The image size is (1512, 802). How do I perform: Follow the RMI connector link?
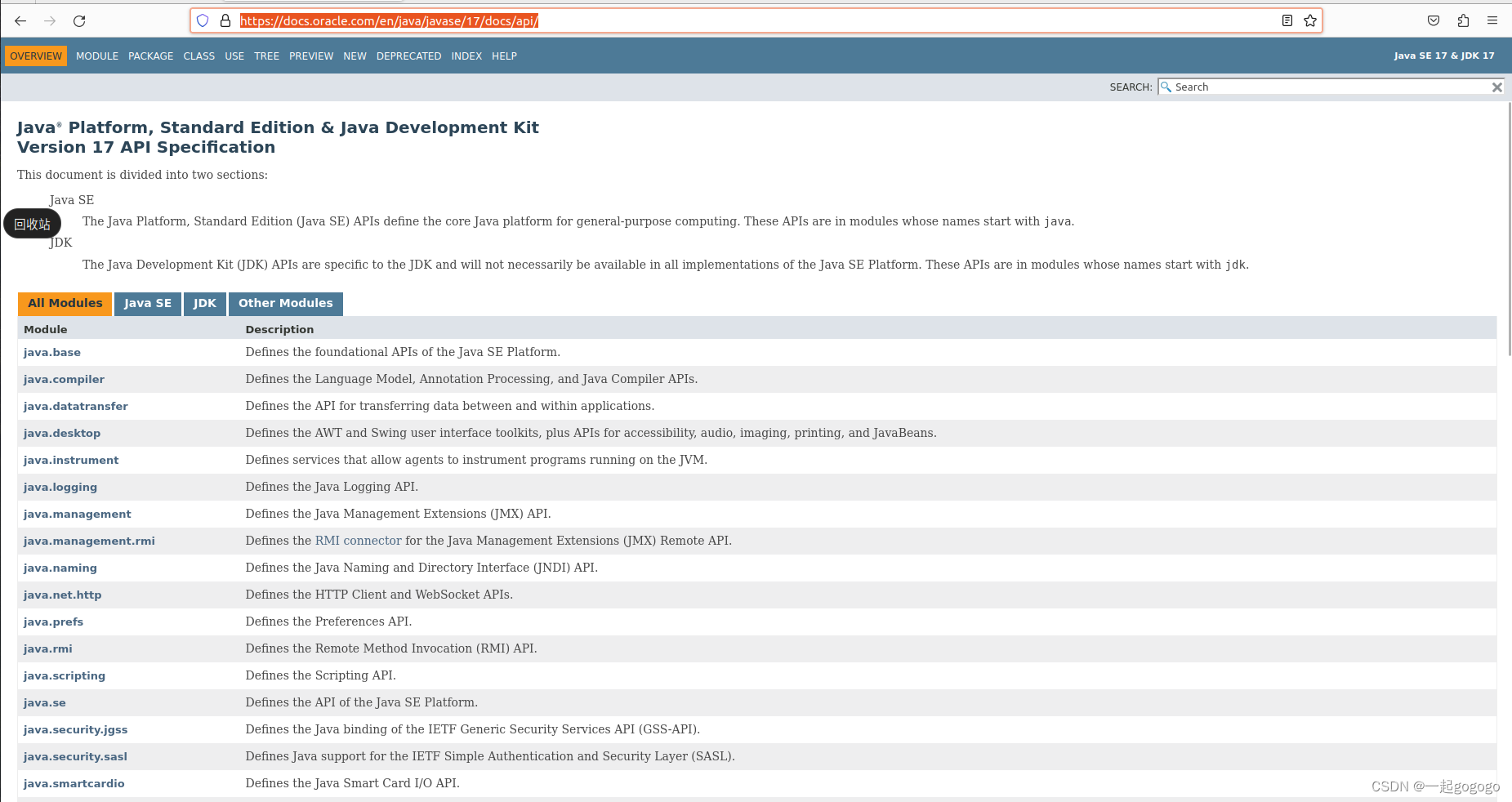358,540
